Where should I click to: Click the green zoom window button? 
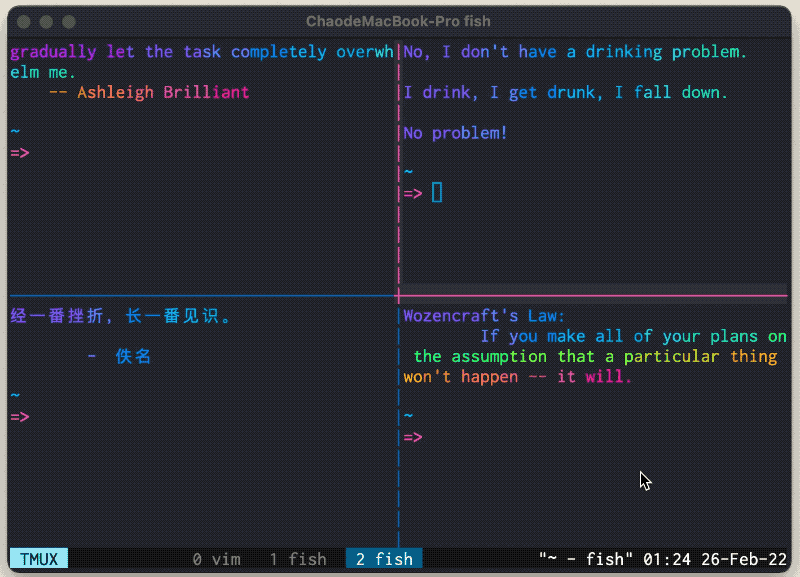(69, 21)
